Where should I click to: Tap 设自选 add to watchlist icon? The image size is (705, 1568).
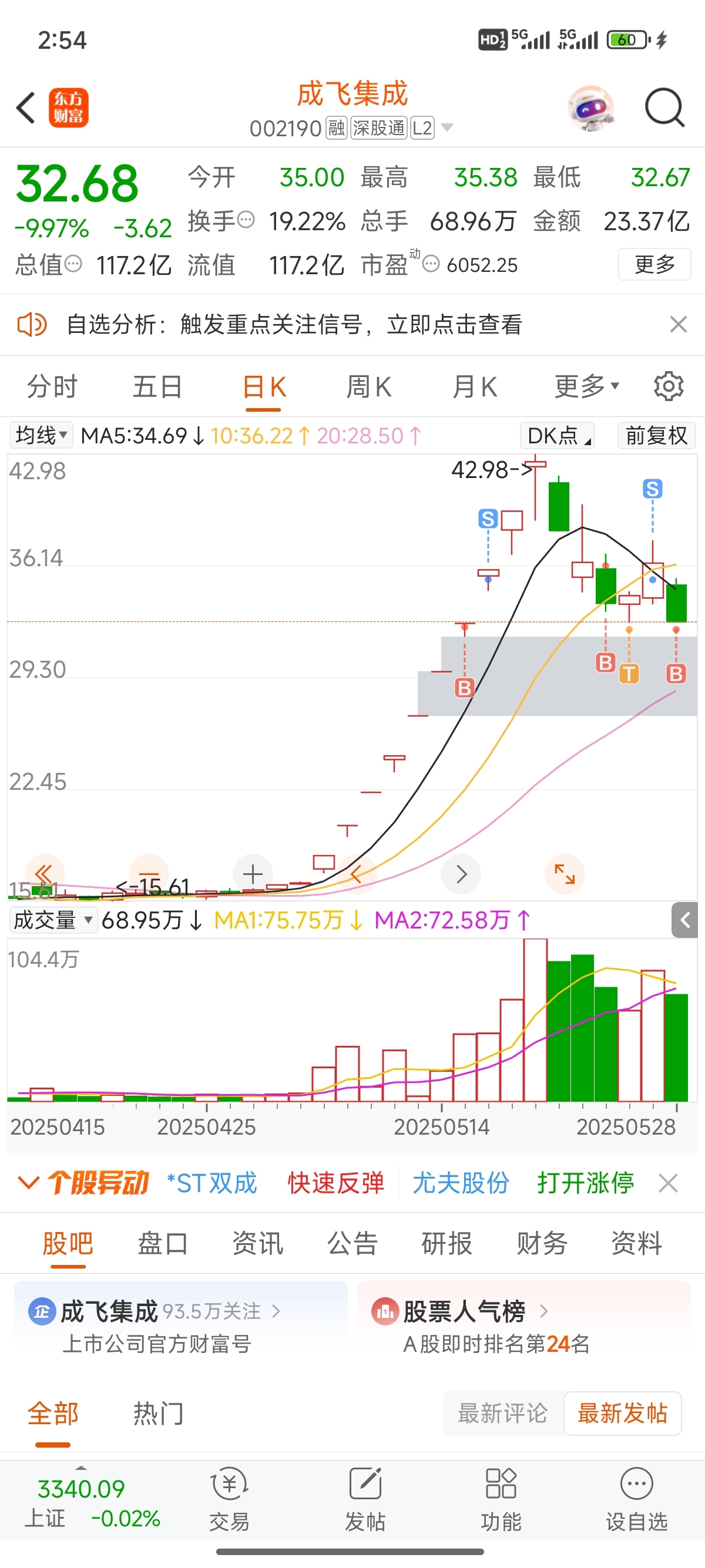(x=637, y=1499)
